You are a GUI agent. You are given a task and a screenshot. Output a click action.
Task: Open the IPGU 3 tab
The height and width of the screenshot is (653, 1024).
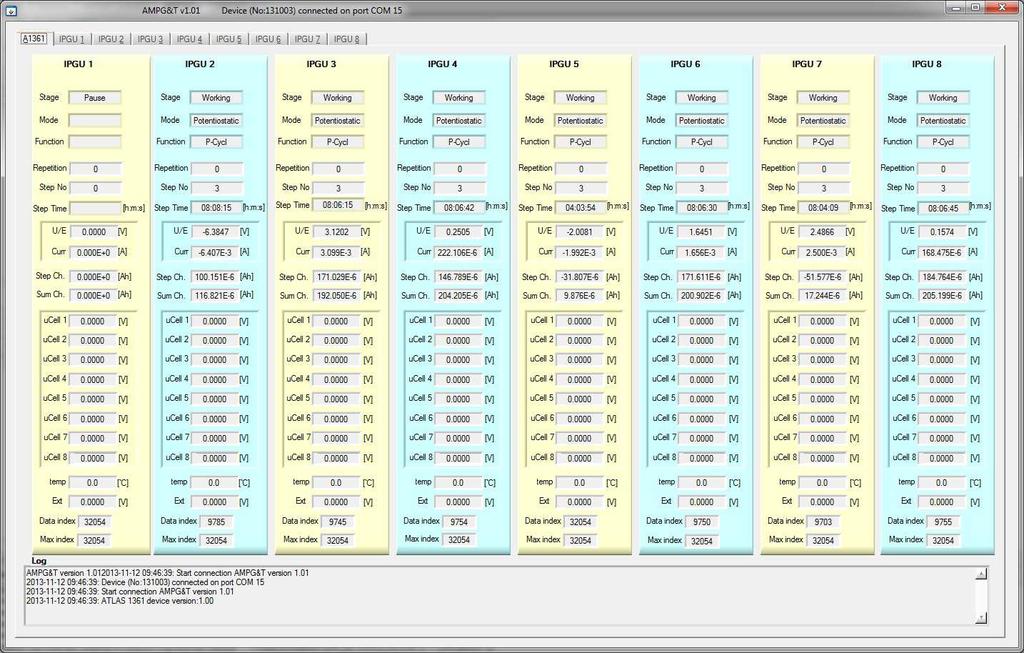click(x=150, y=39)
